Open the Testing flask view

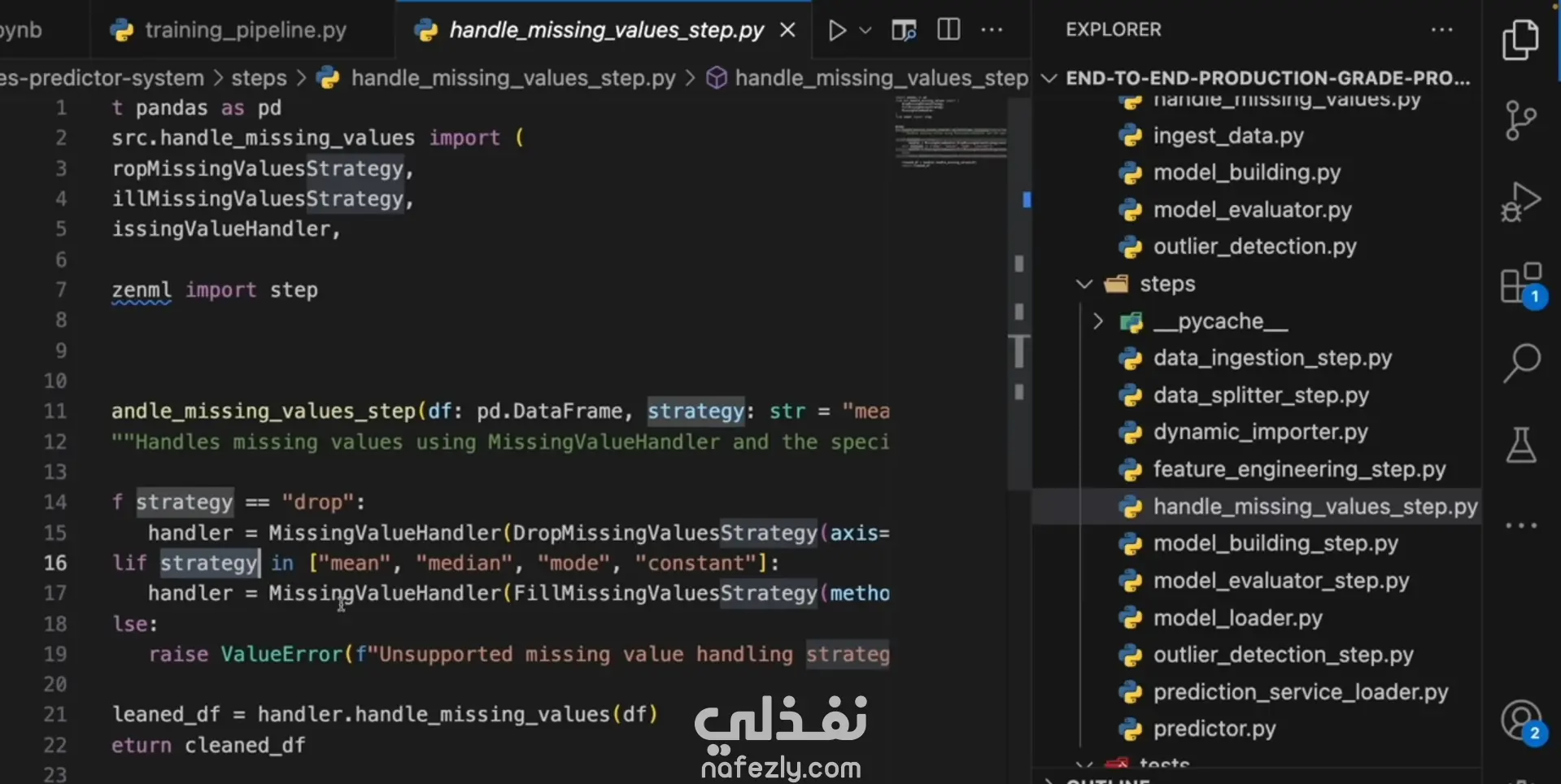click(x=1521, y=444)
